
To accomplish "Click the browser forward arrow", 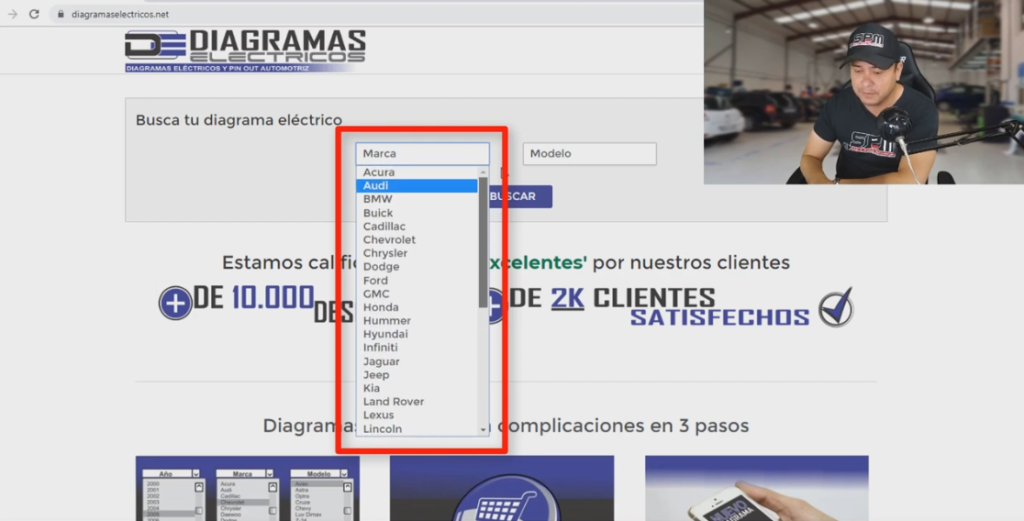I will click(x=12, y=14).
